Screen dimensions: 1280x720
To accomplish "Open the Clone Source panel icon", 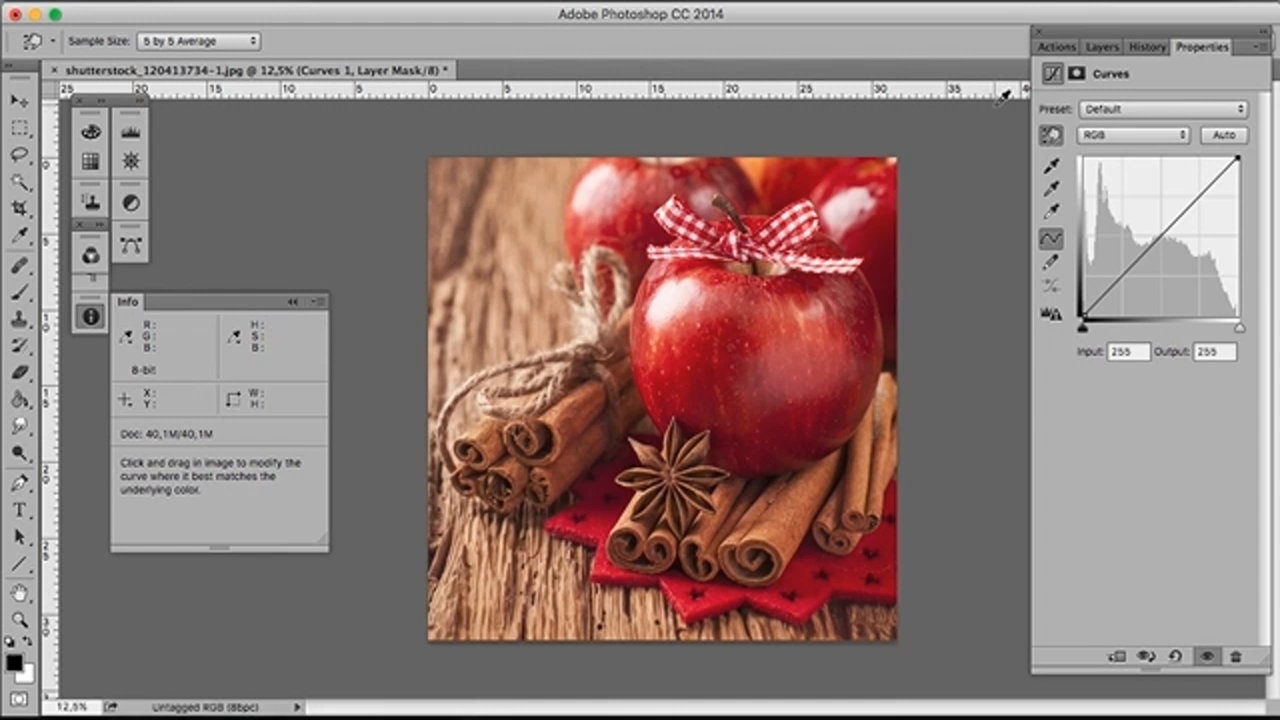I will [91, 203].
